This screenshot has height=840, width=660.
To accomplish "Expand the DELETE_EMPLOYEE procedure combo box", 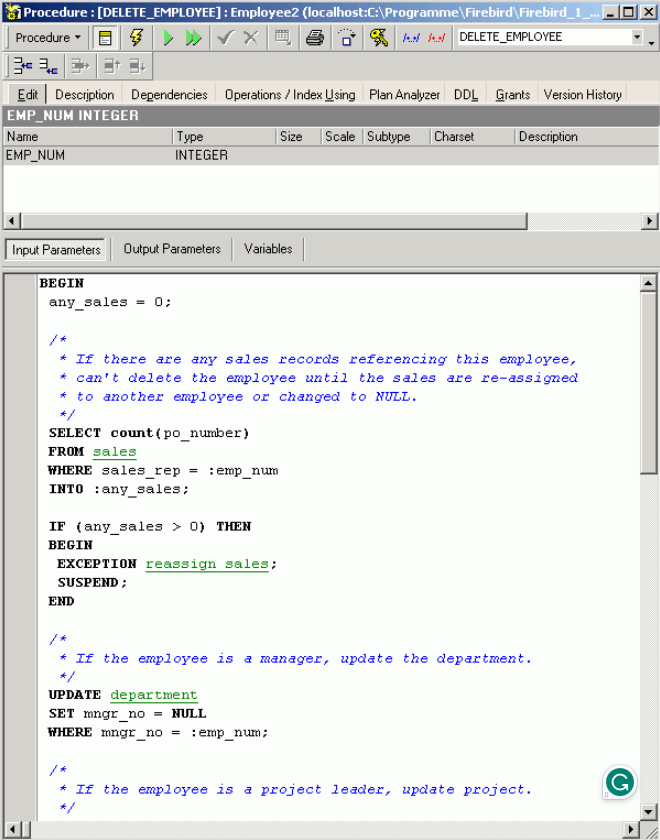I will [x=637, y=38].
